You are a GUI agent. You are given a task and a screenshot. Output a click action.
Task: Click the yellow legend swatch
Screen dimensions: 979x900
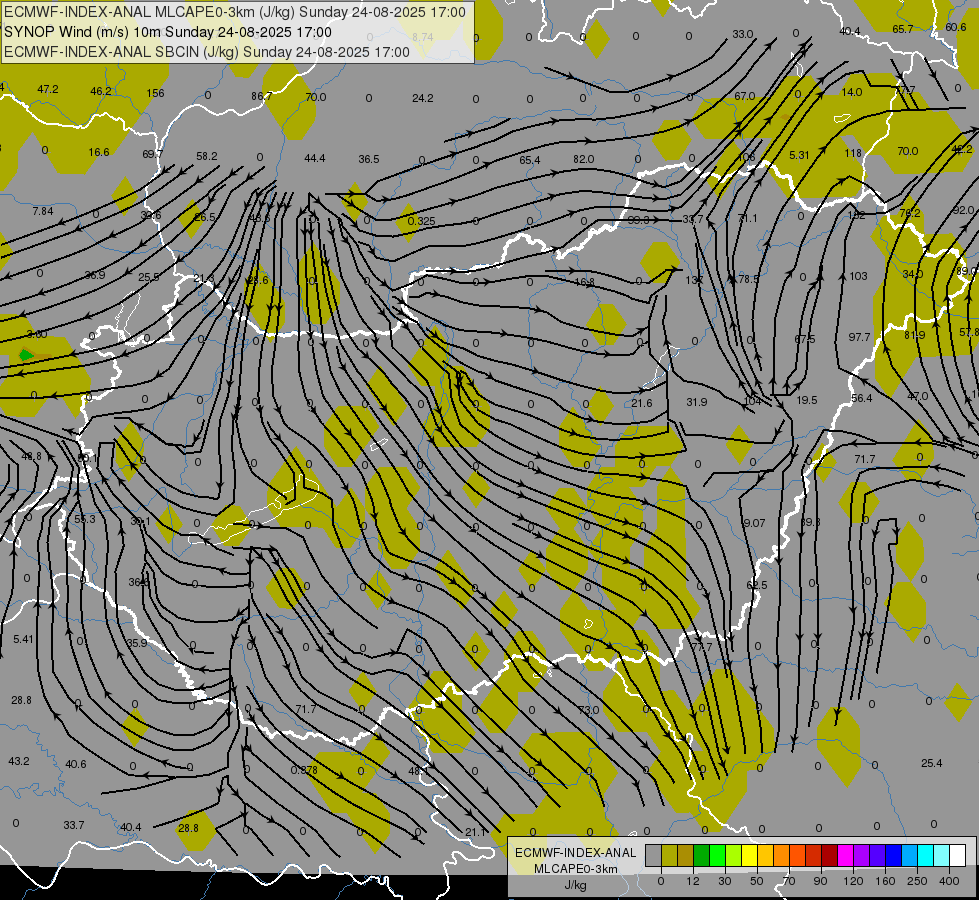749,856
